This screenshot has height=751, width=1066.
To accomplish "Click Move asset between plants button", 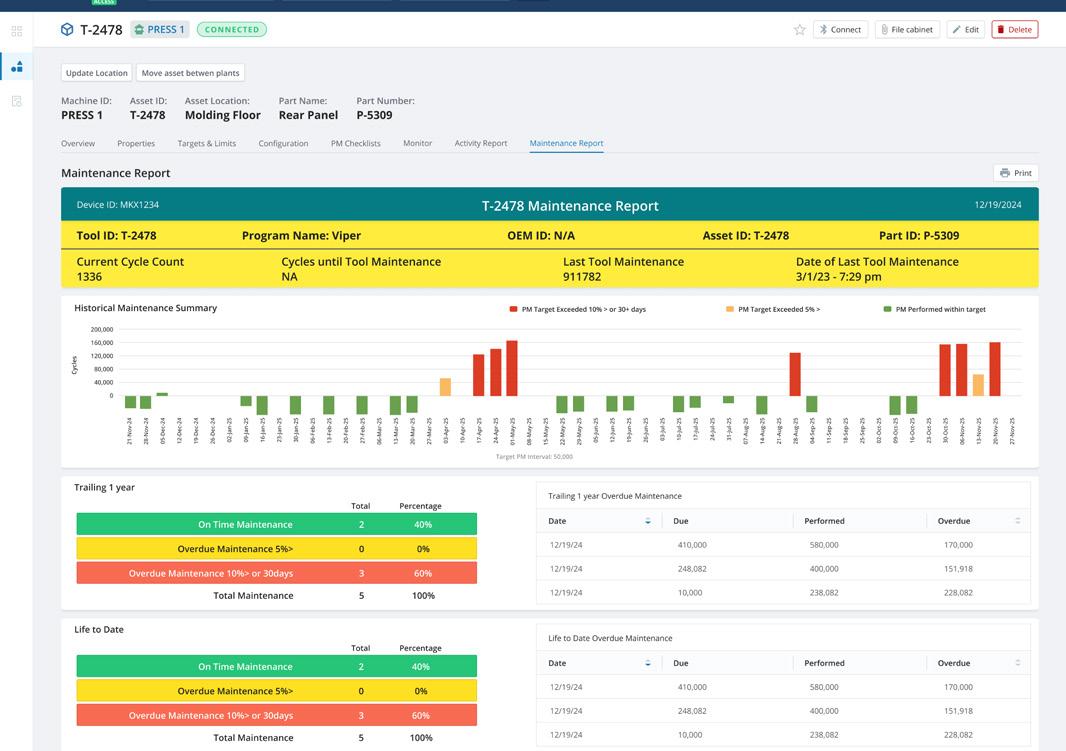I will pos(190,73).
